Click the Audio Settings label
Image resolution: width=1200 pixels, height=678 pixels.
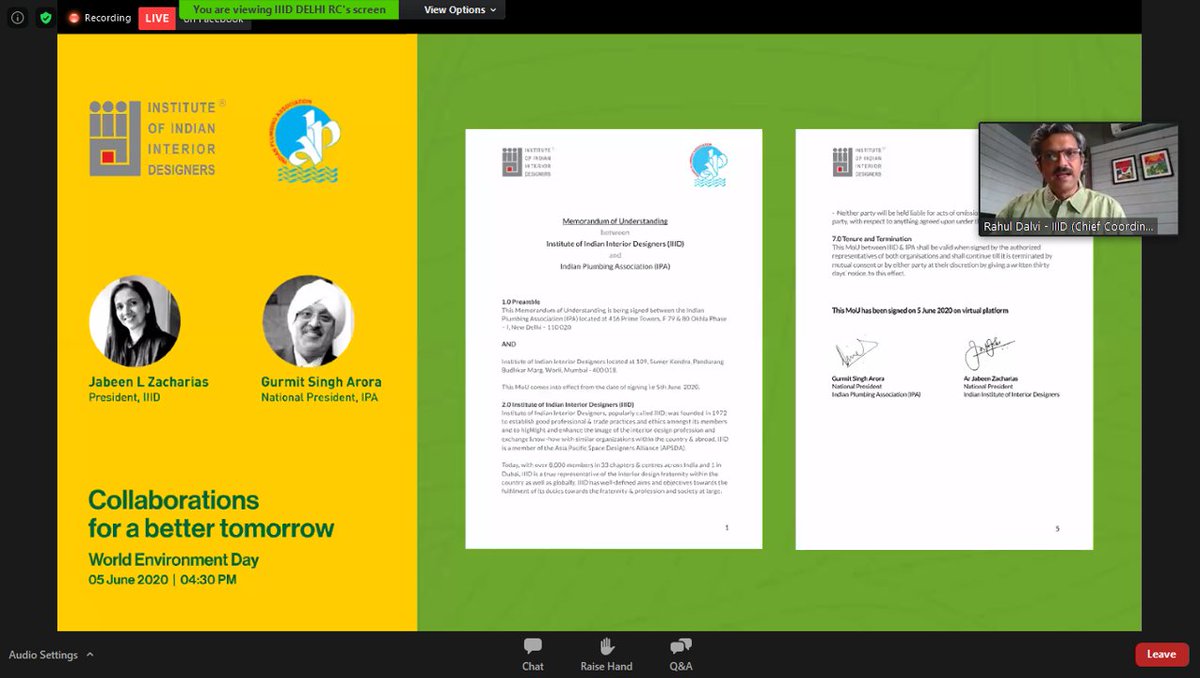click(43, 655)
